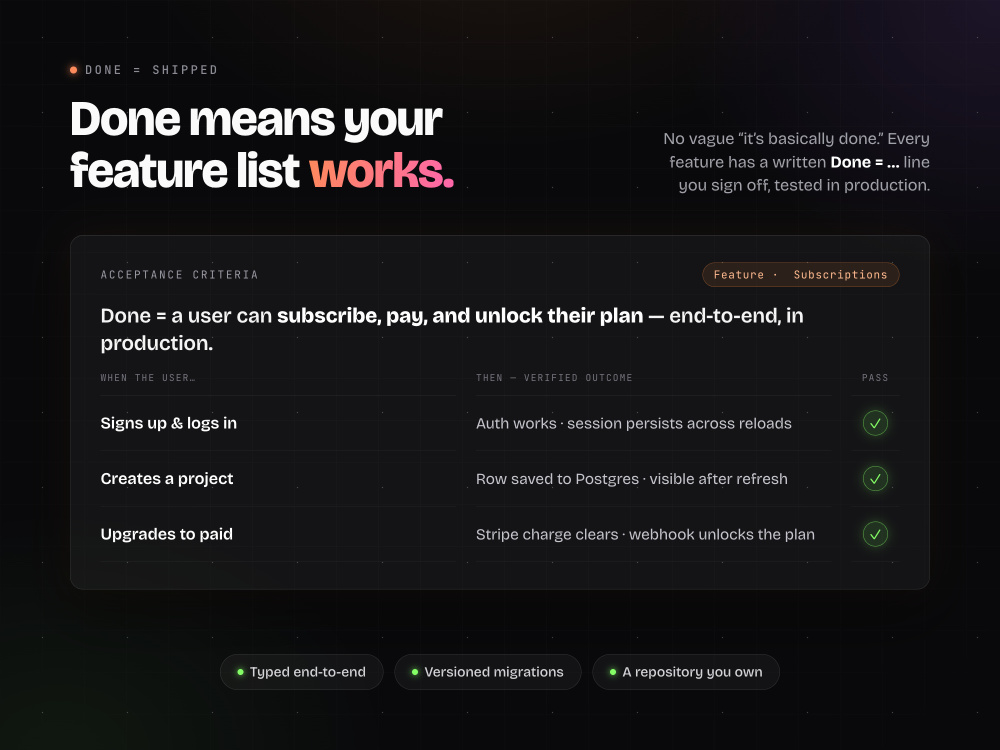Click the green dot in Versioned migrations pill
1000x750 pixels.
point(415,672)
